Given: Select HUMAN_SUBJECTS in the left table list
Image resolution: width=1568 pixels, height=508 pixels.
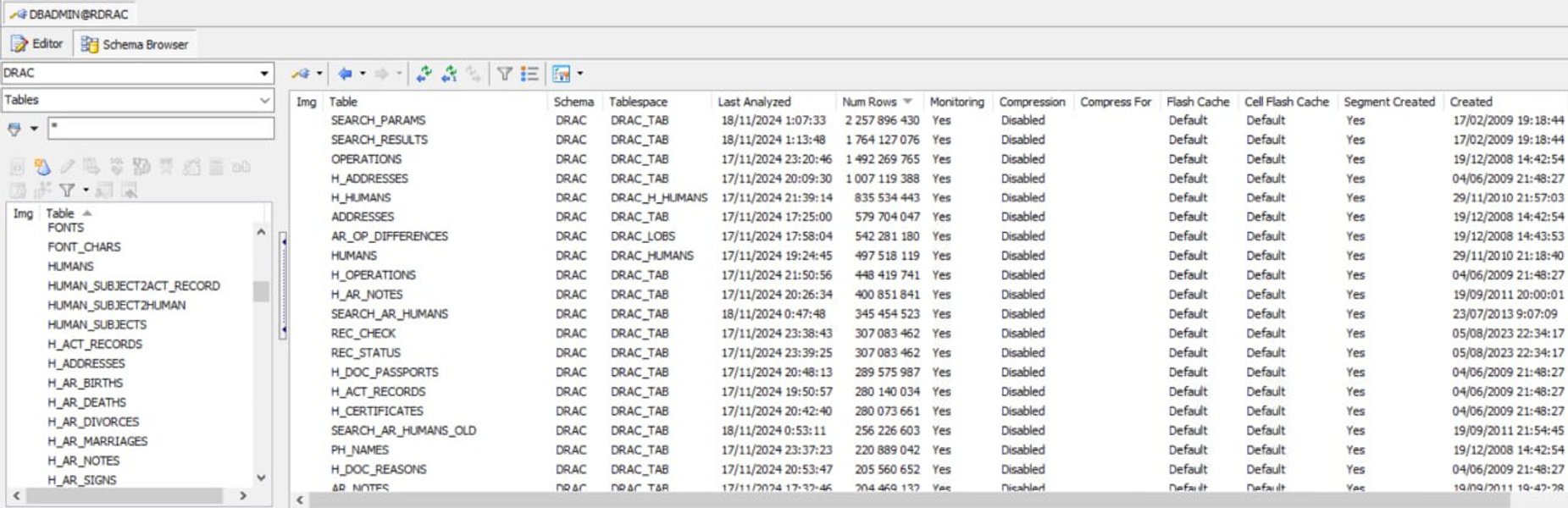Looking at the screenshot, I should coord(97,324).
